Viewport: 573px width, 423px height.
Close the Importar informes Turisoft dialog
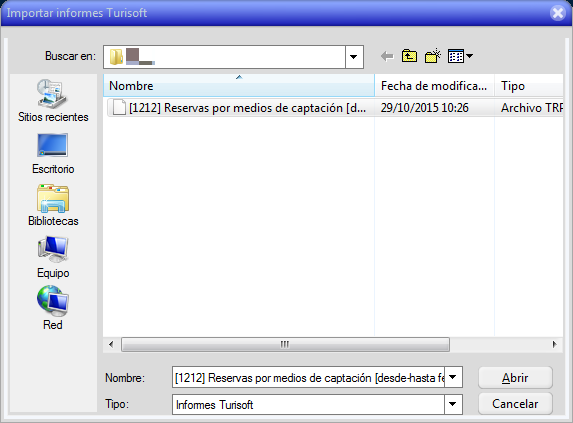pyautogui.click(x=558, y=13)
